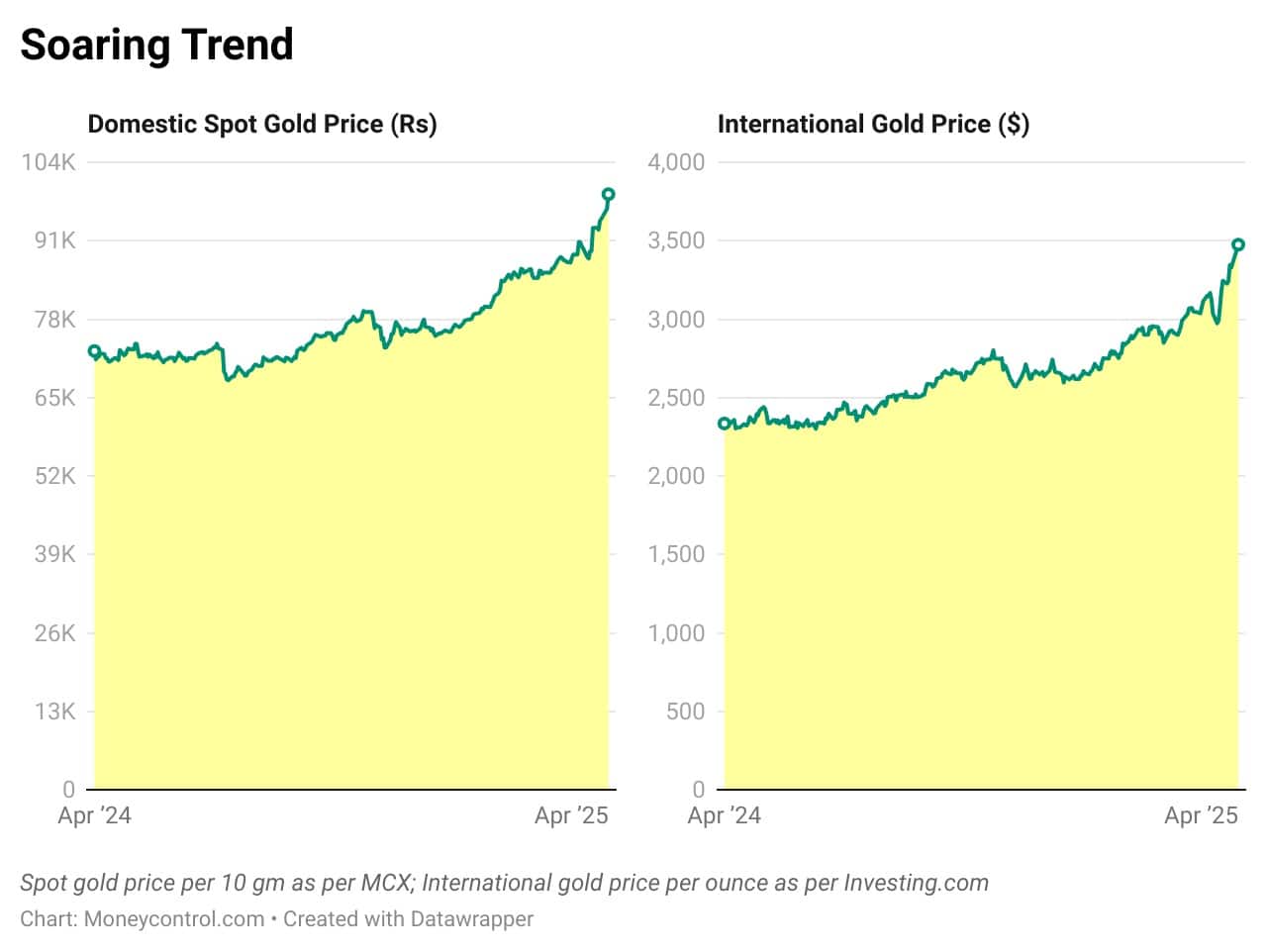
Task: Click the footnote about MCX spot gold price
Action: 504,883
